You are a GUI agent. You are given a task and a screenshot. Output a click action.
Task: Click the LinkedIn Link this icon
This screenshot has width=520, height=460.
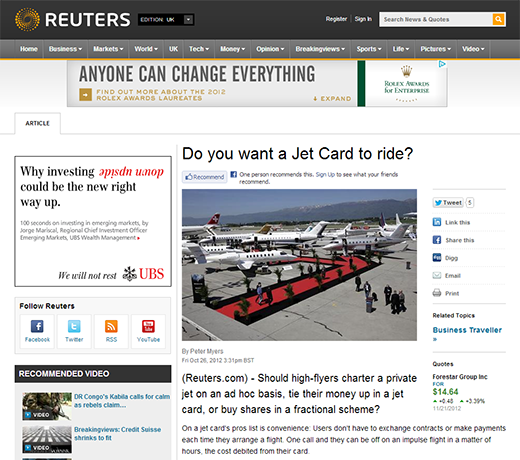tap(437, 222)
